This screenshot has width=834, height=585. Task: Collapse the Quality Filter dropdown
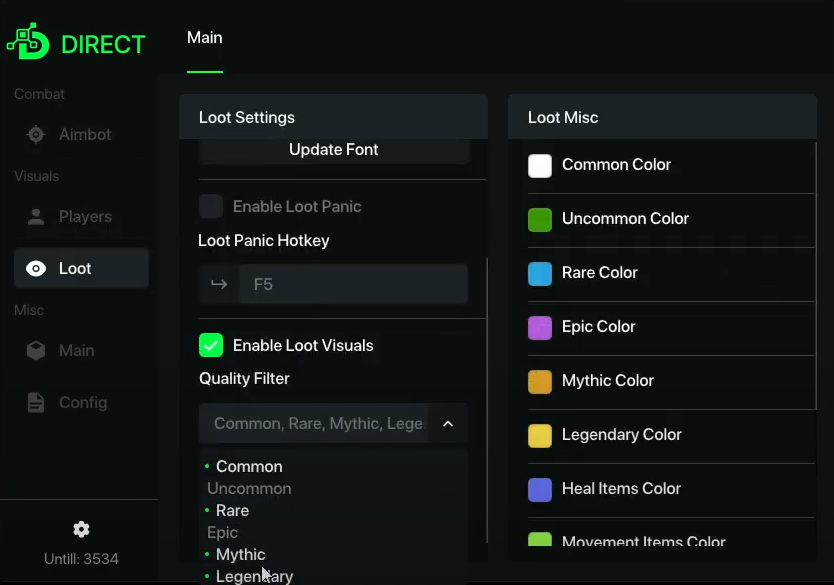tap(448, 424)
